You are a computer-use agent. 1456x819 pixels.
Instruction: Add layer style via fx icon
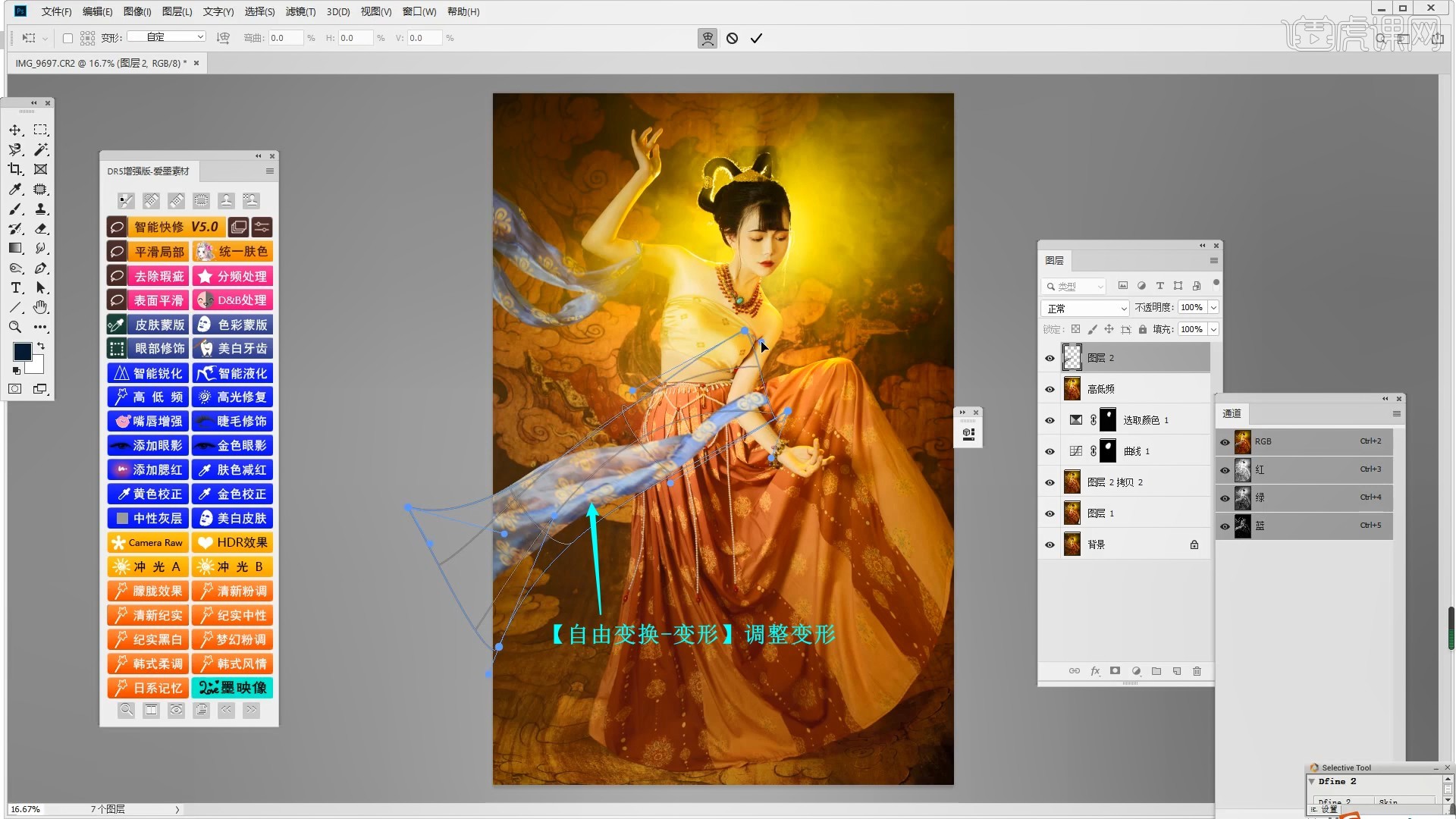[1095, 671]
